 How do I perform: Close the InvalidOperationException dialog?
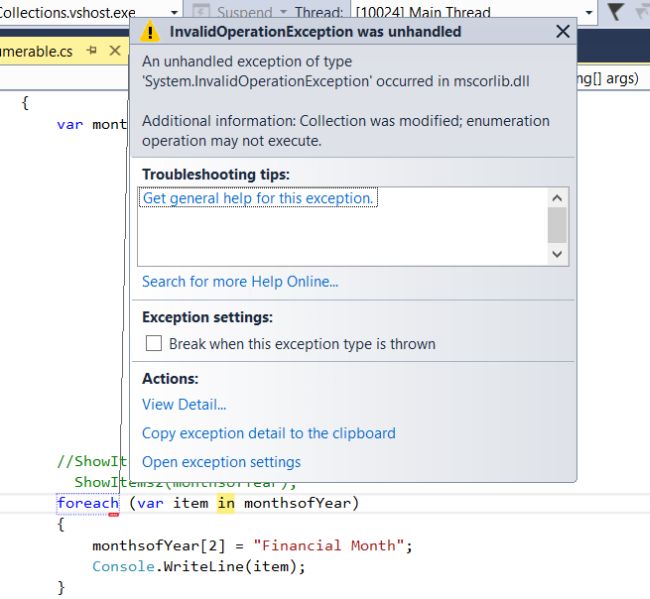(x=562, y=32)
